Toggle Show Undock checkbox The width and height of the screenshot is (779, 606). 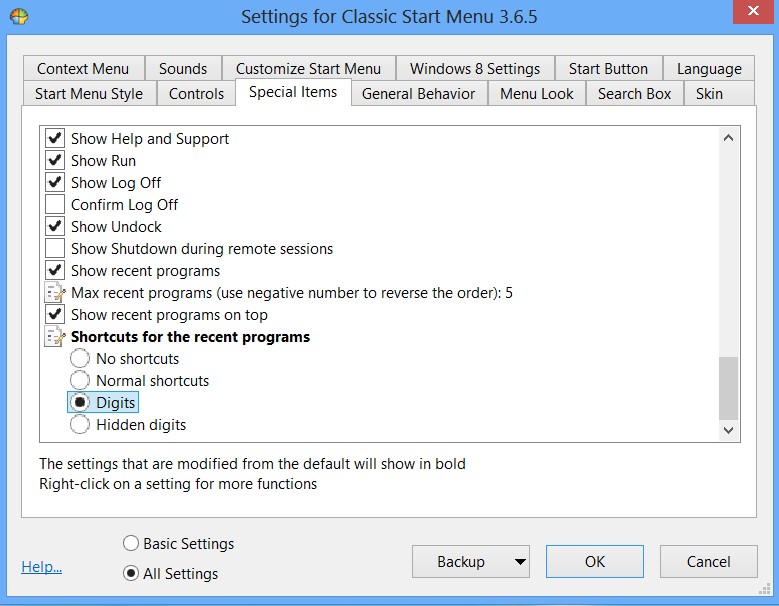click(55, 227)
